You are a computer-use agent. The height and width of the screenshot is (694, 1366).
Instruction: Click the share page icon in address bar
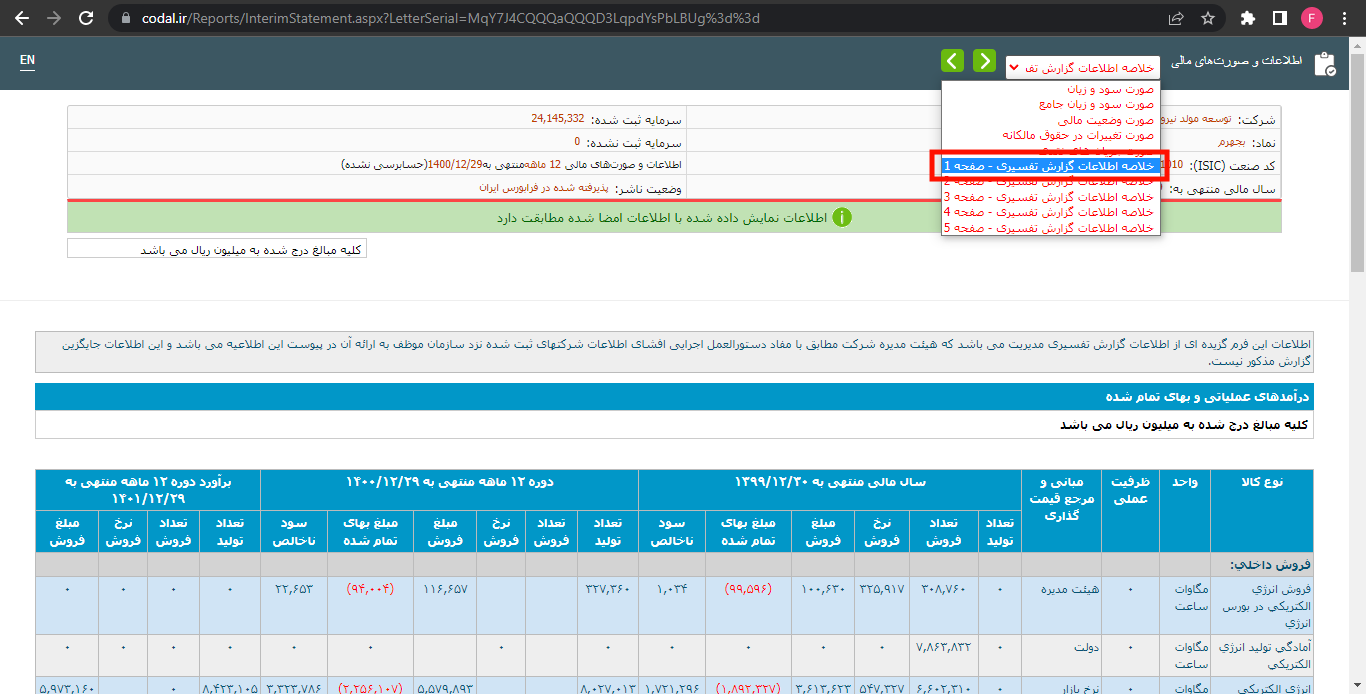pyautogui.click(x=1176, y=18)
